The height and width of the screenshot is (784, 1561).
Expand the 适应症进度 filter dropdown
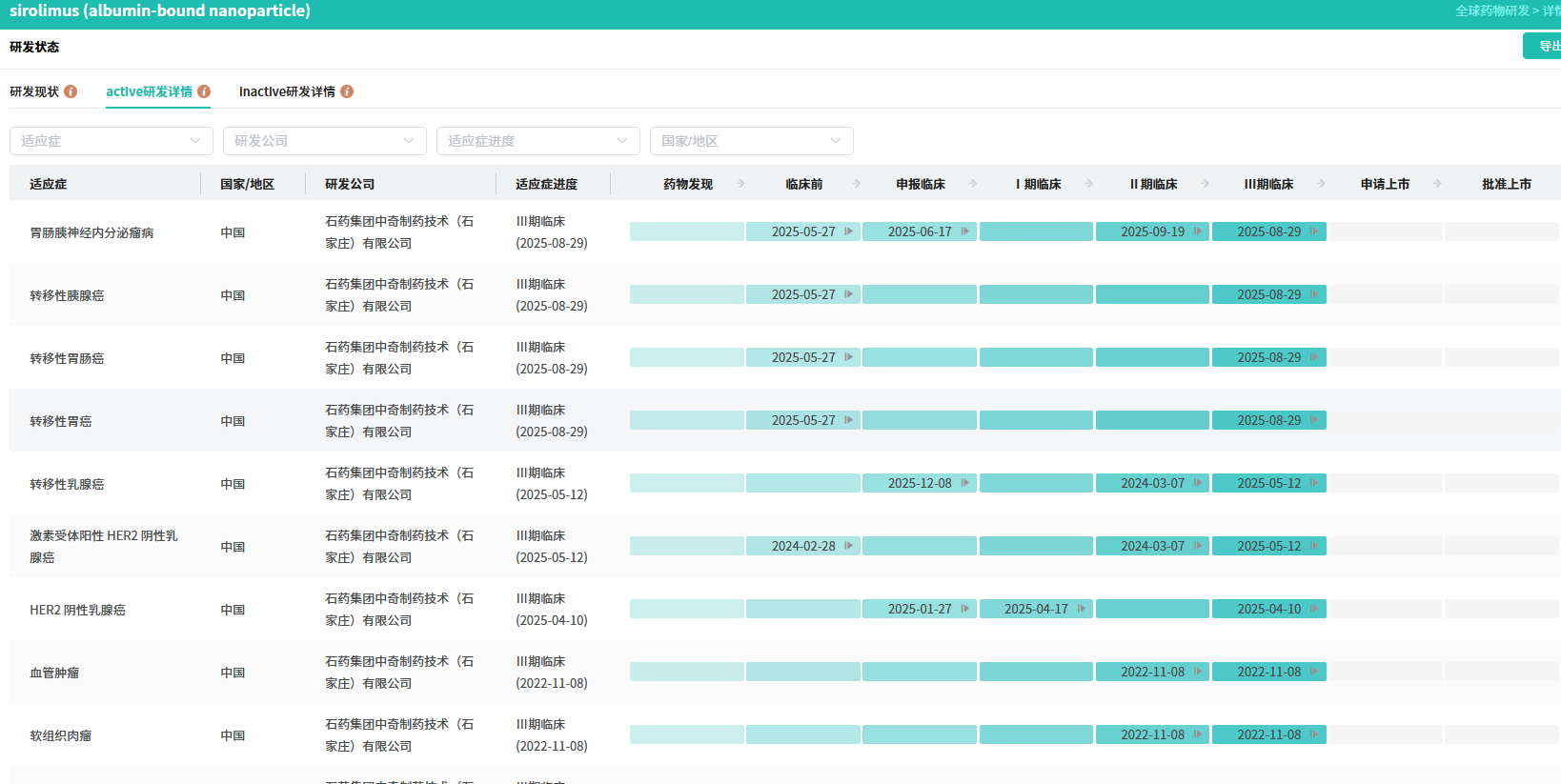point(537,141)
